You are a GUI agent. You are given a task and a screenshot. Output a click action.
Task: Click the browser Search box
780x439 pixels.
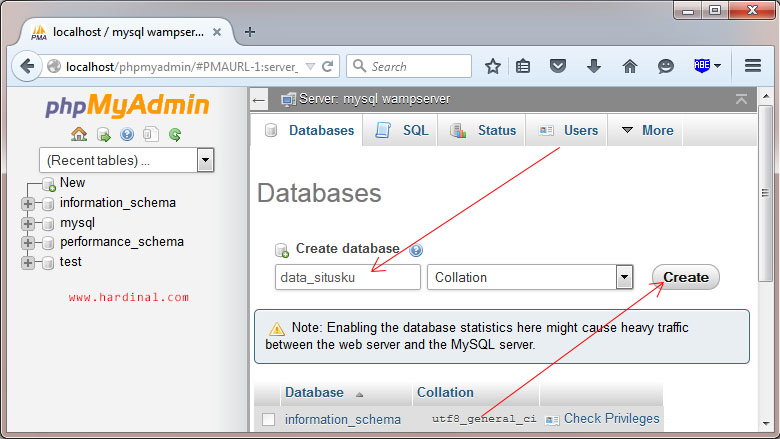click(x=409, y=66)
